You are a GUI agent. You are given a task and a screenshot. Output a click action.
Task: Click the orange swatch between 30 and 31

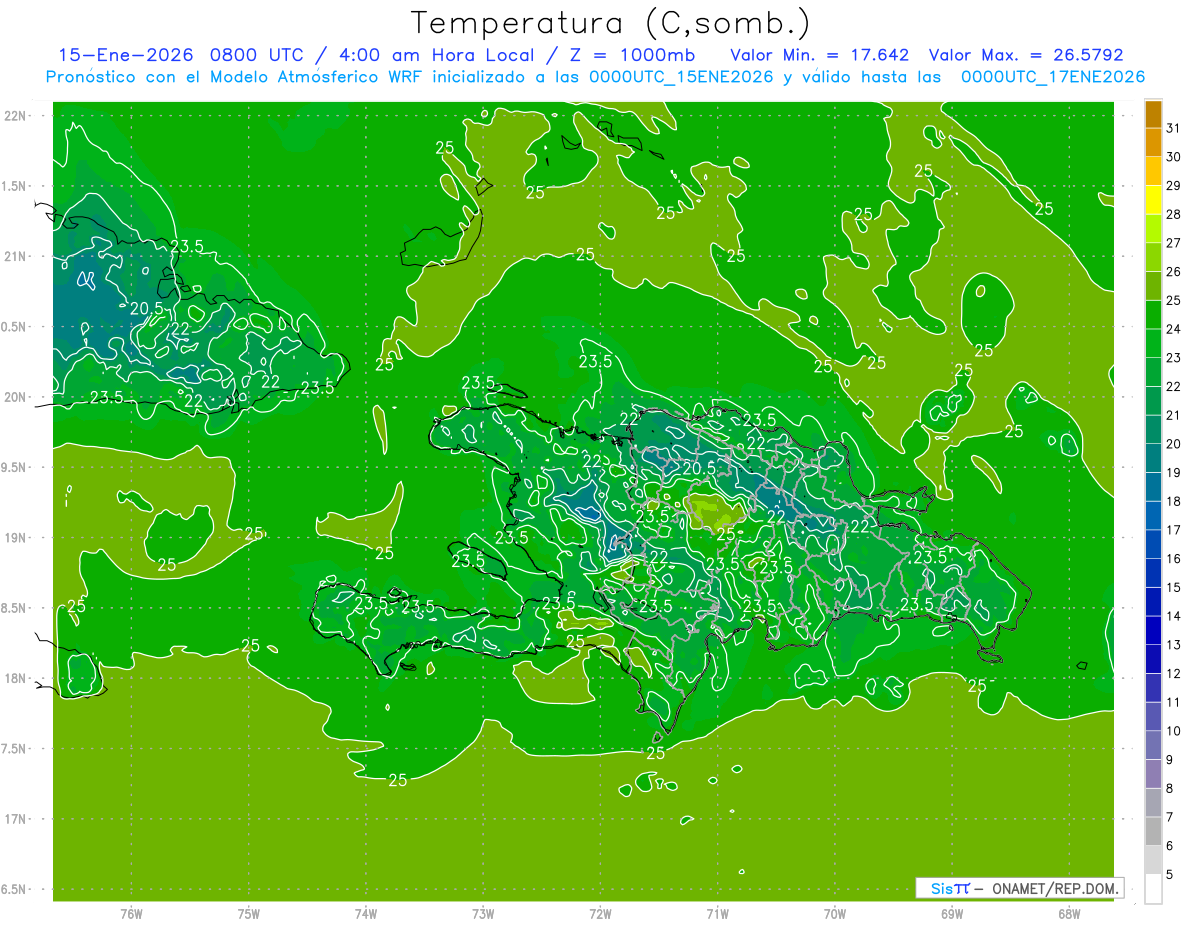(1153, 143)
